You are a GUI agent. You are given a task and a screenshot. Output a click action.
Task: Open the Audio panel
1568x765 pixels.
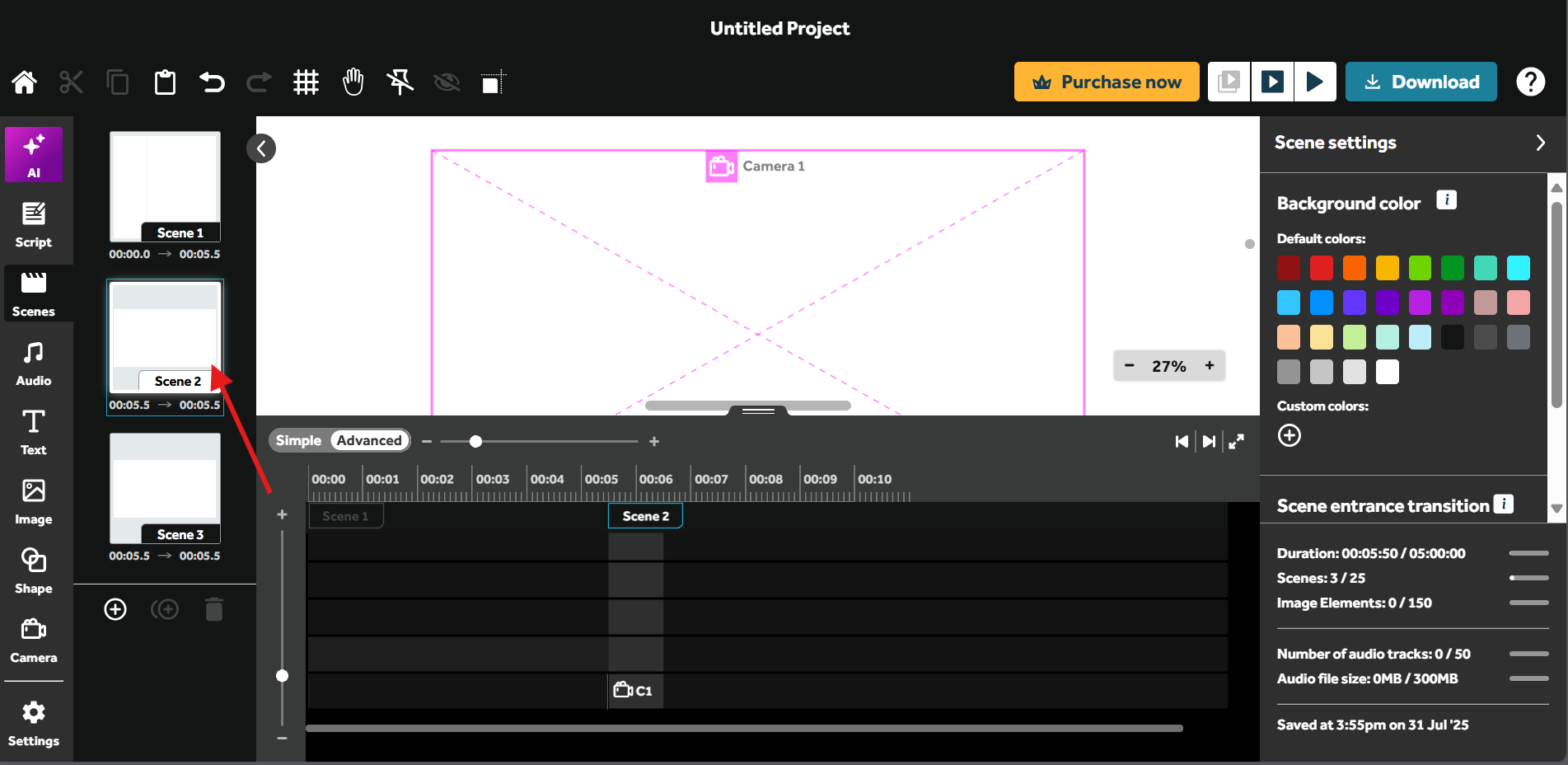(x=33, y=361)
